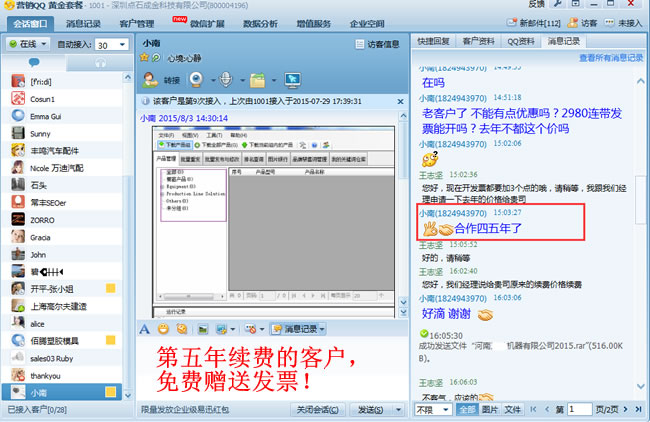Viewport: 650px width, 422px height.
Task: Click the message-record panel scroll-up arrow
Action: 640,82
